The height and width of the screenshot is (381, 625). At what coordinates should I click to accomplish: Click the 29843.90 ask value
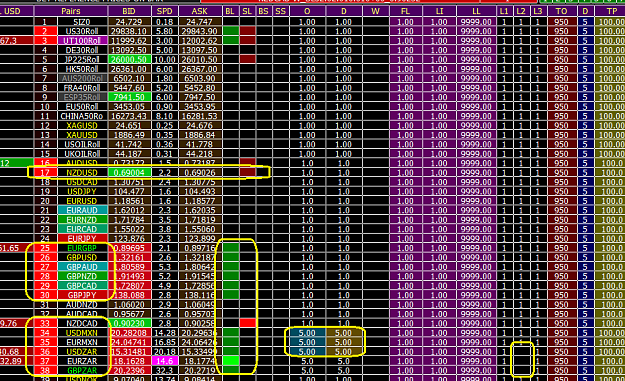click(200, 31)
